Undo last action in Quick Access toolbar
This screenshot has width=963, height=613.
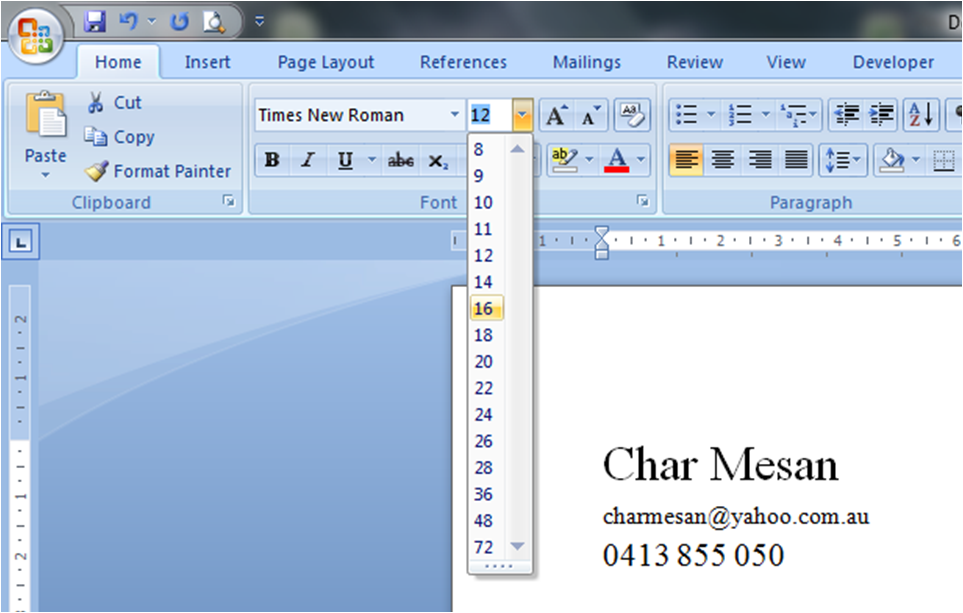[128, 22]
